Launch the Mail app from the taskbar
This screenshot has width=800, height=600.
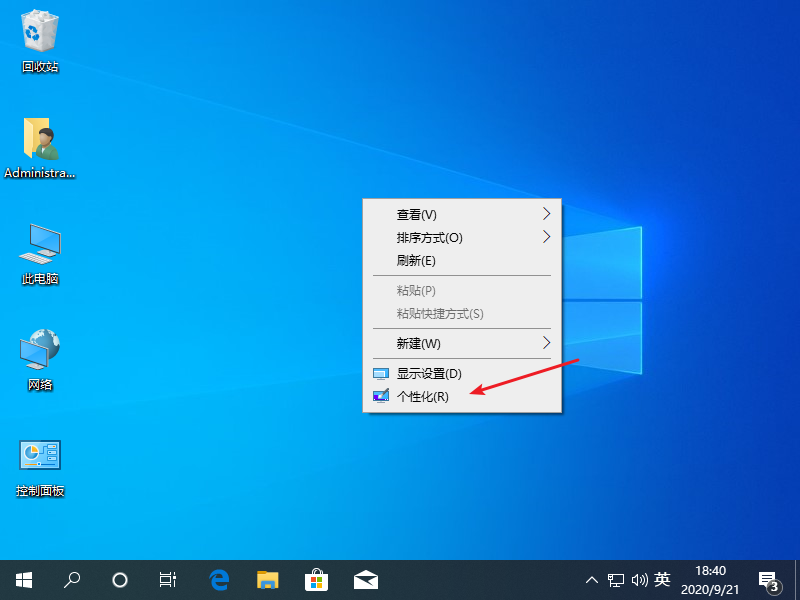click(366, 579)
